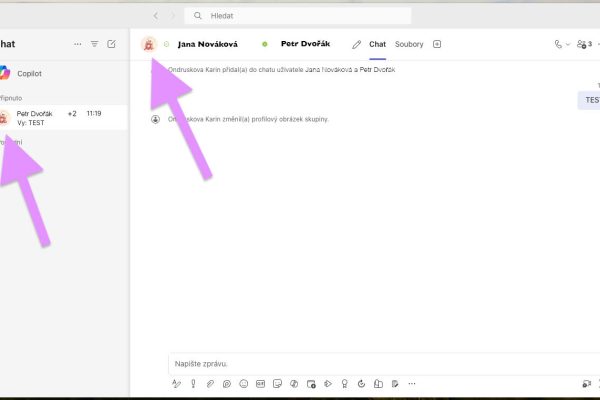600x400 pixels.
Task: Open the emoji picker
Action: [x=244, y=383]
